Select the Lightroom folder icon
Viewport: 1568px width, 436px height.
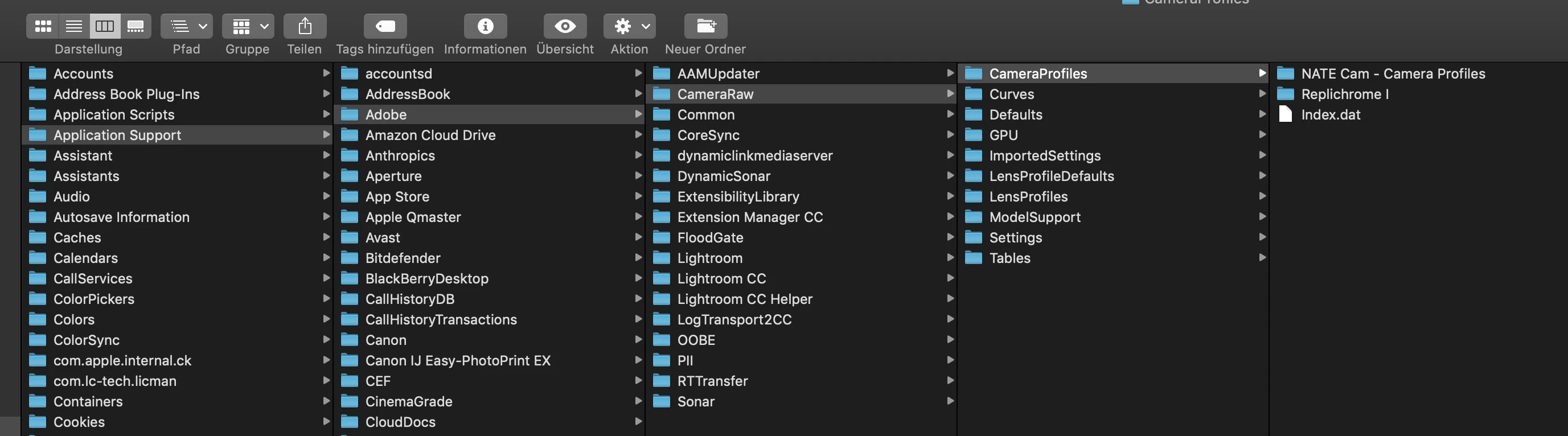coord(662,258)
